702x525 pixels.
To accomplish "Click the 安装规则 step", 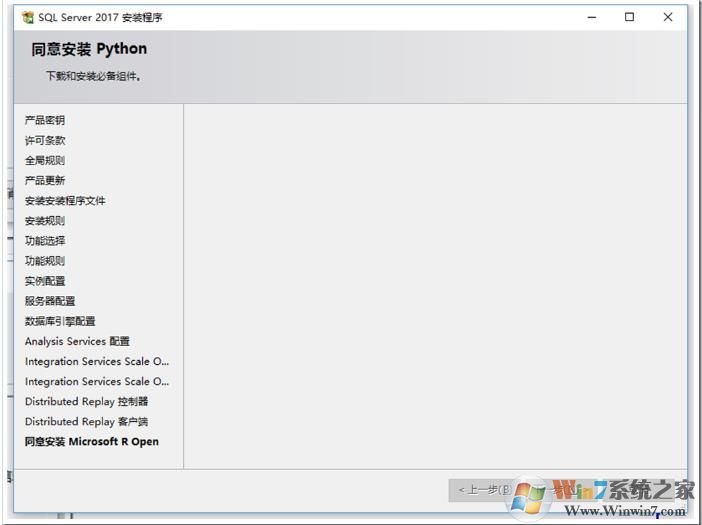I will (45, 221).
